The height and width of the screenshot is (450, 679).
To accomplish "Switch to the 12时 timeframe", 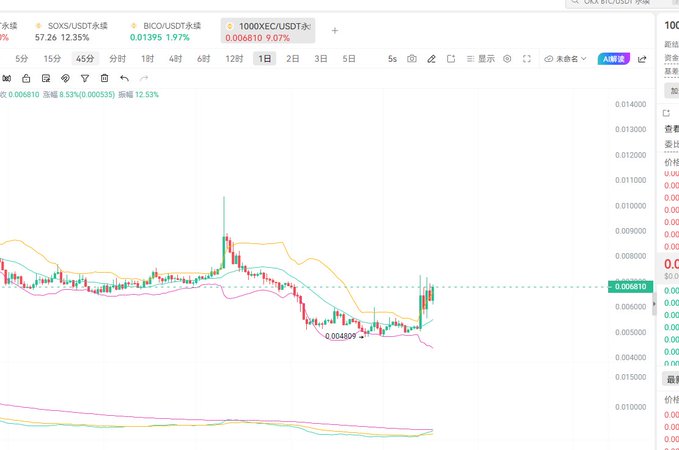I will click(x=234, y=59).
